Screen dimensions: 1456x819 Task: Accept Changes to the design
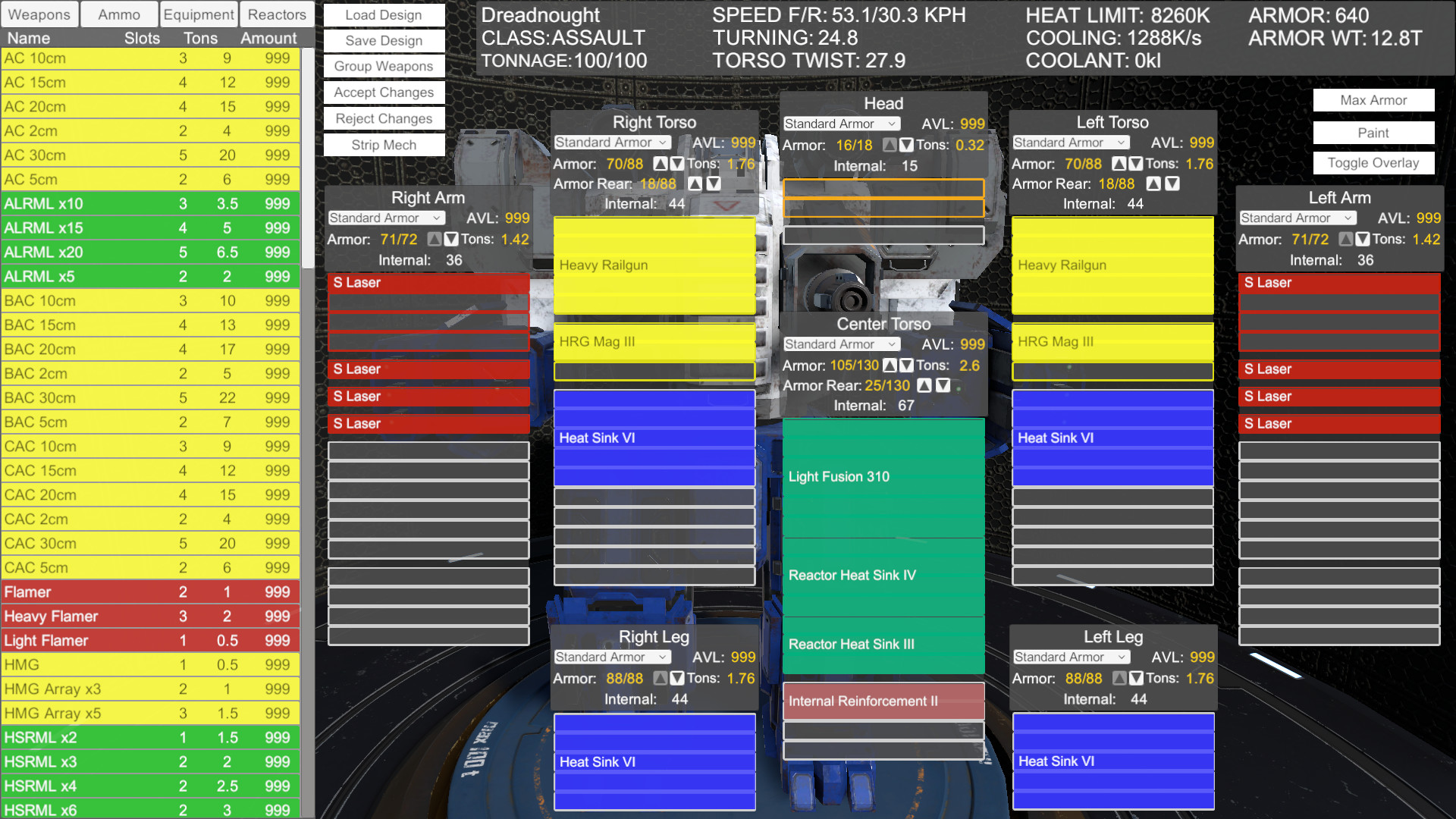pos(384,92)
